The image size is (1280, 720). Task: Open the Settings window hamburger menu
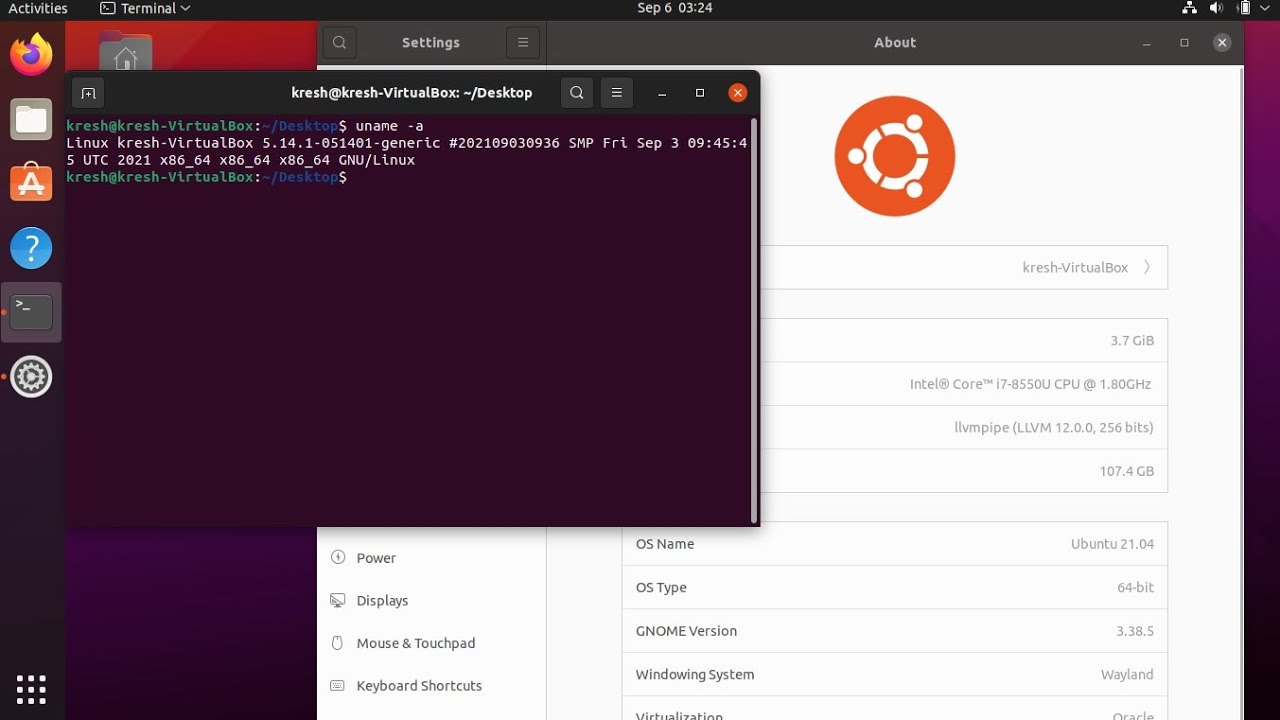(x=523, y=43)
